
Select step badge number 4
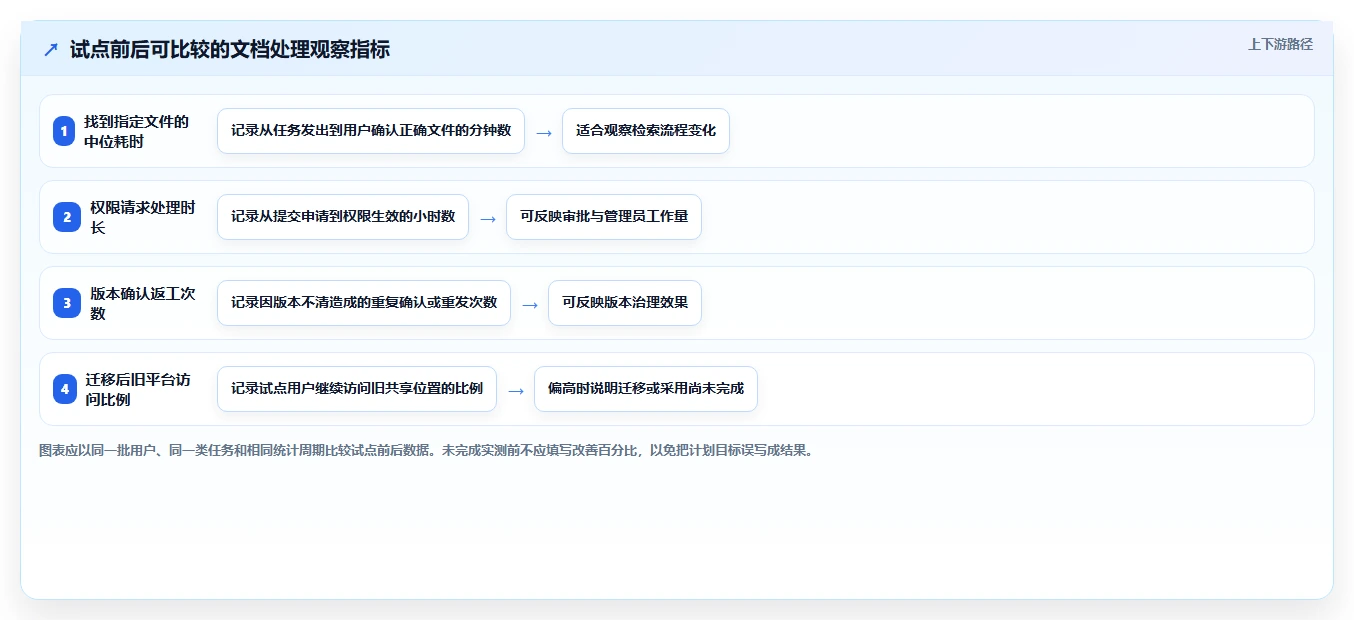tap(65, 389)
